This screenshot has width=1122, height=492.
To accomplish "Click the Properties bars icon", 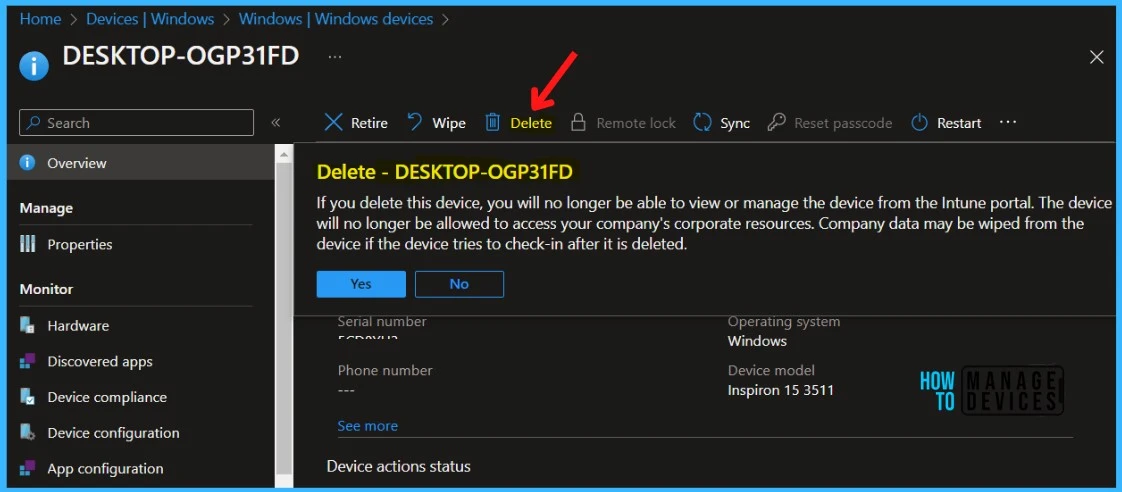I will (28, 244).
